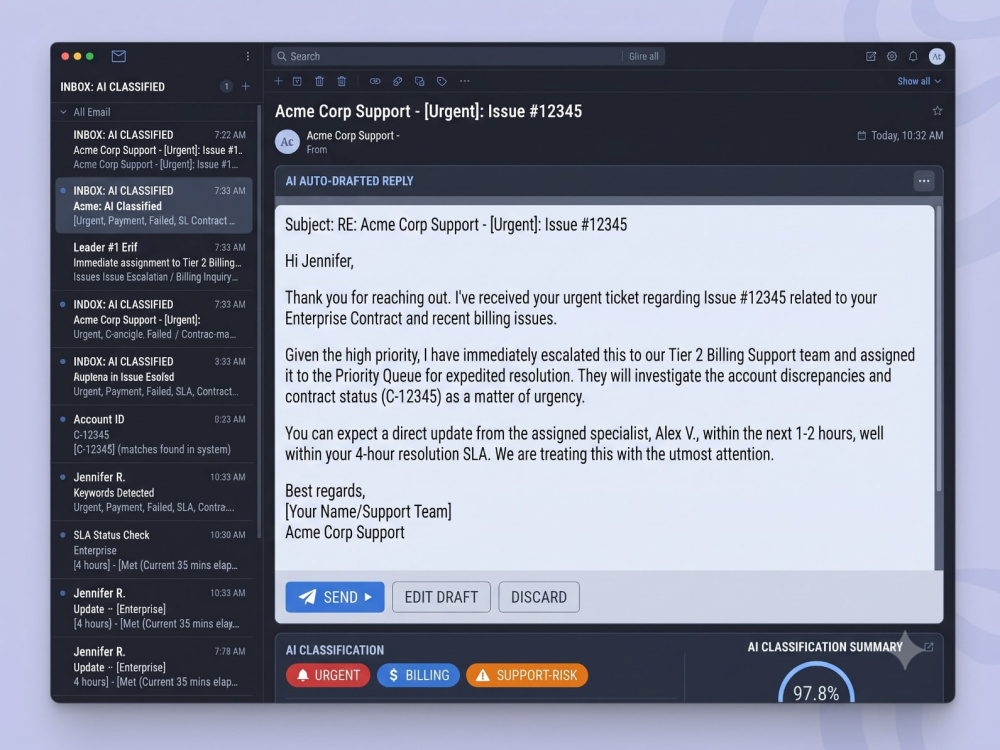Click the sender name 'Acme Corp Support -'
This screenshot has width=1000, height=750.
coord(353,135)
